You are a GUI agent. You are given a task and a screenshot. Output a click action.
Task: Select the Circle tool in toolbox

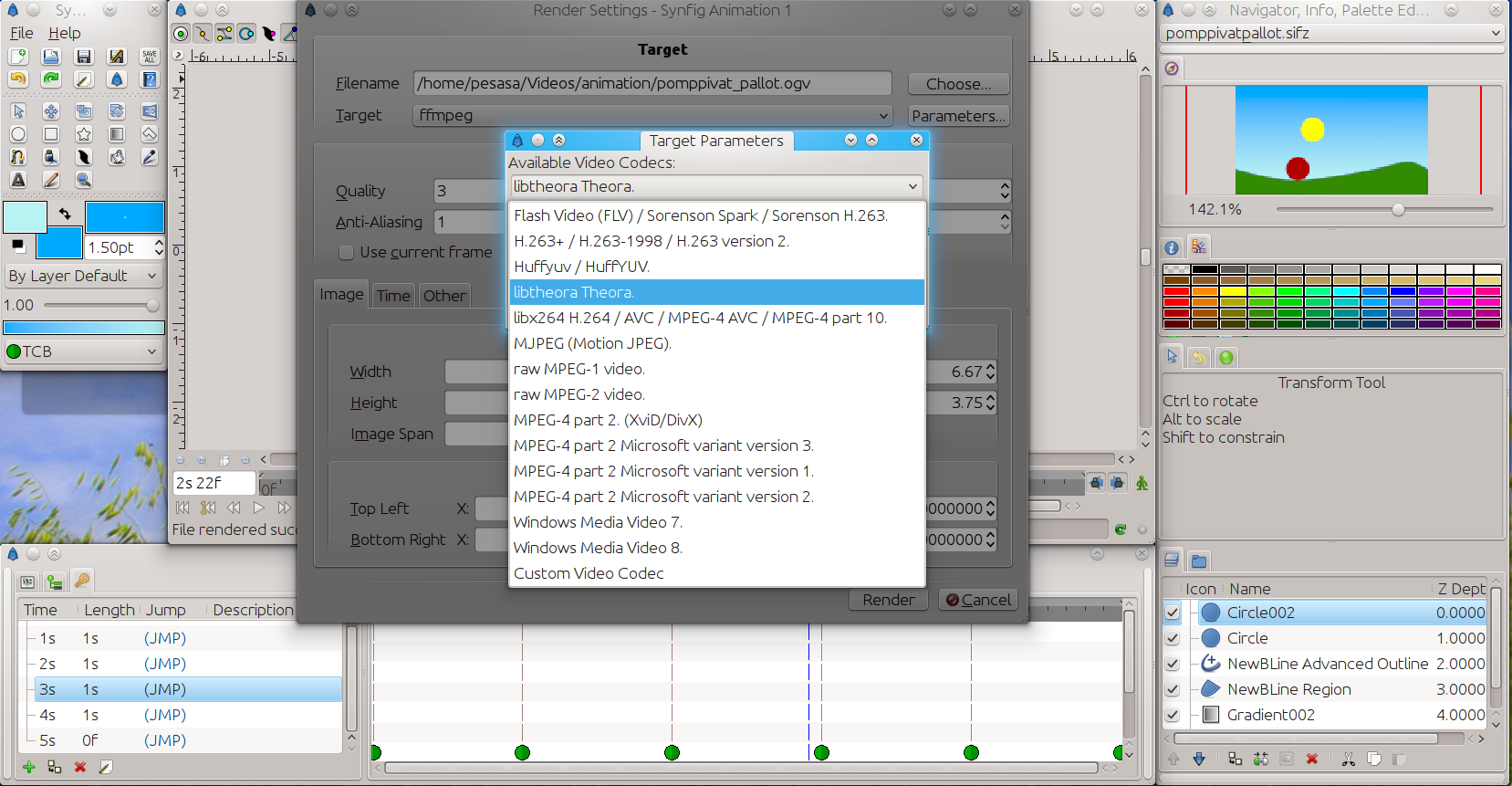[x=18, y=134]
